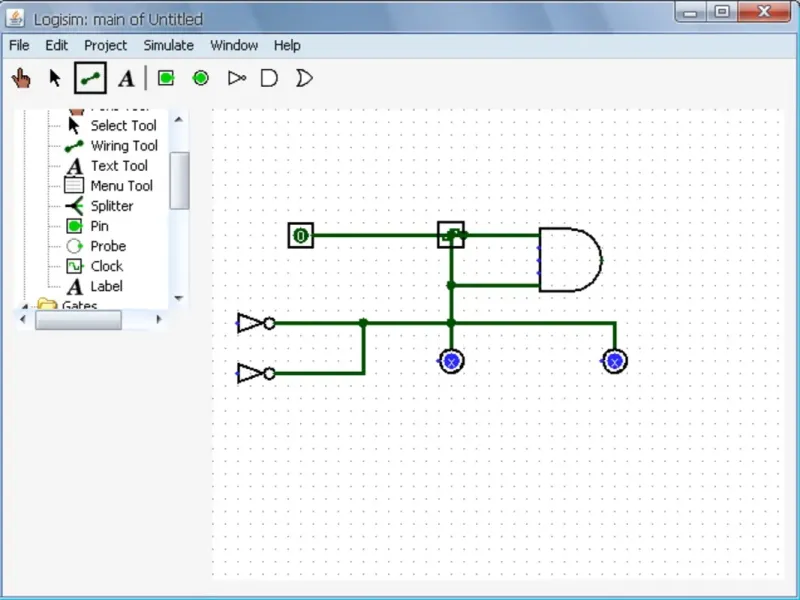Image resolution: width=800 pixels, height=600 pixels.
Task: Select Clock in the explorer tree
Action: tap(106, 266)
